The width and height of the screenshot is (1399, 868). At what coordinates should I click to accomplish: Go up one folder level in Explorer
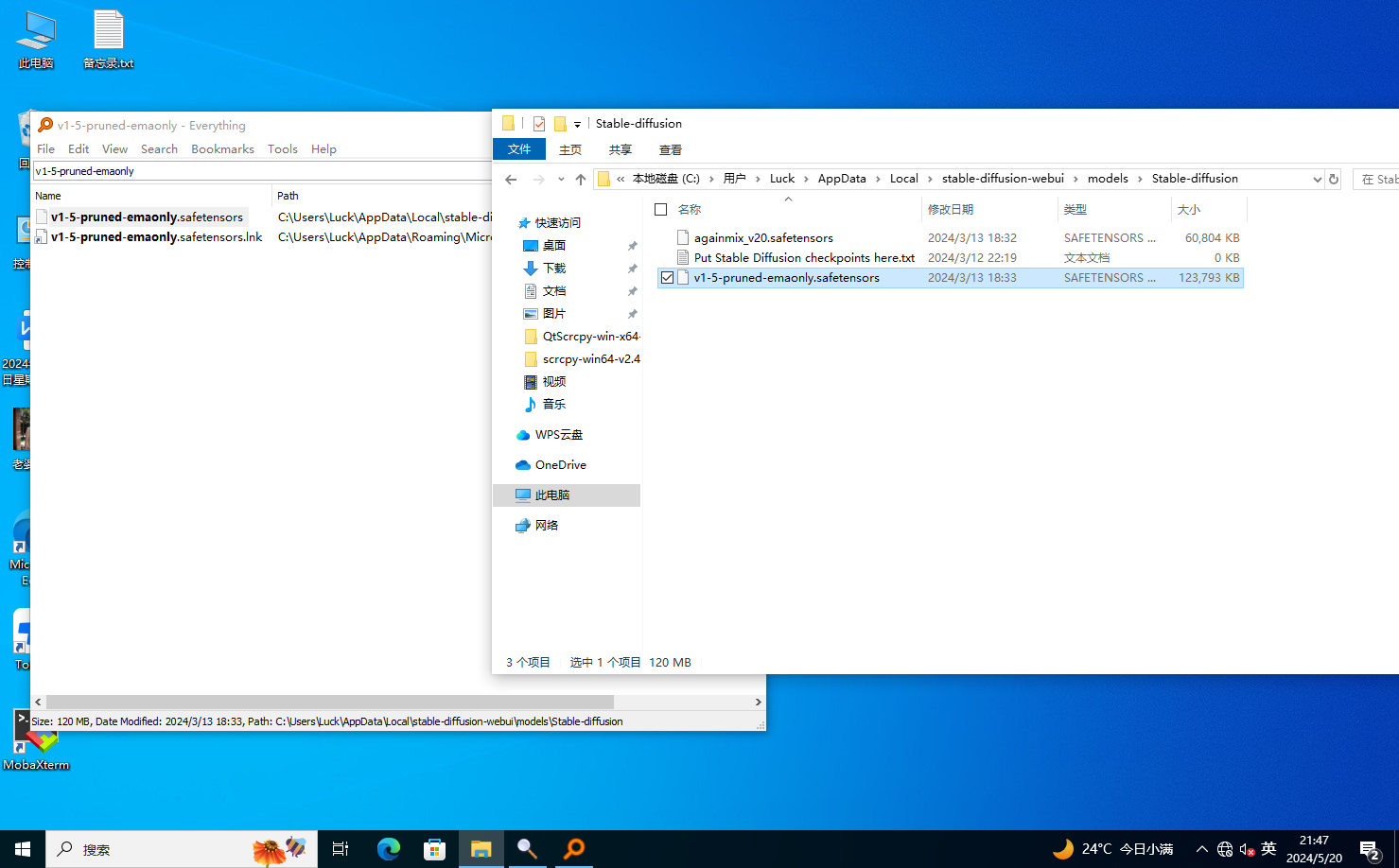click(581, 179)
